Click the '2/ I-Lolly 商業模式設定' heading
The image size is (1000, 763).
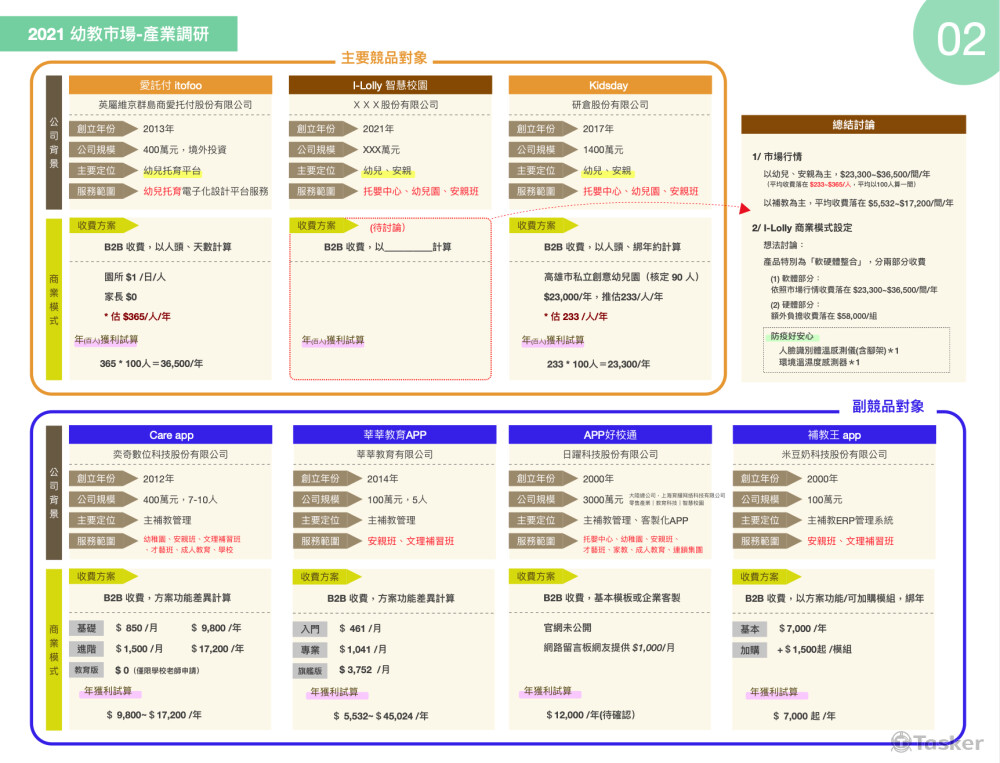point(802,228)
